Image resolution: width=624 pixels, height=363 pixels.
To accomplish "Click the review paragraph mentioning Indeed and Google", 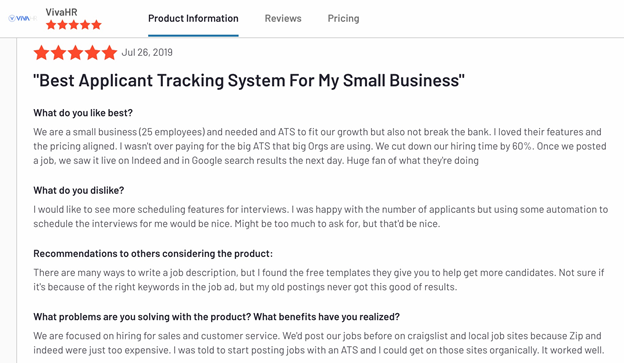I will 320,146.
